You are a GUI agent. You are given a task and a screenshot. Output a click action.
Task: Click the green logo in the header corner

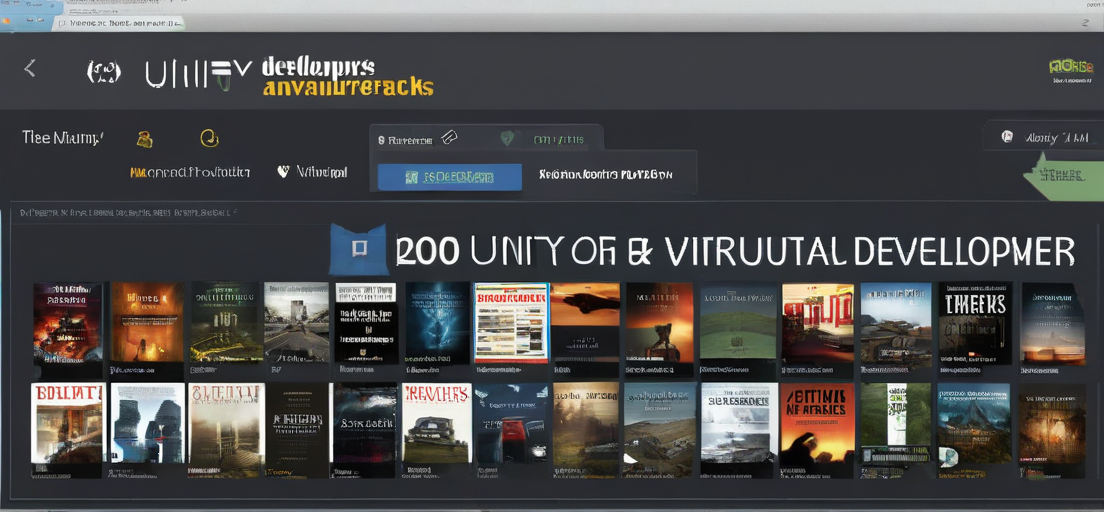[x=1070, y=68]
